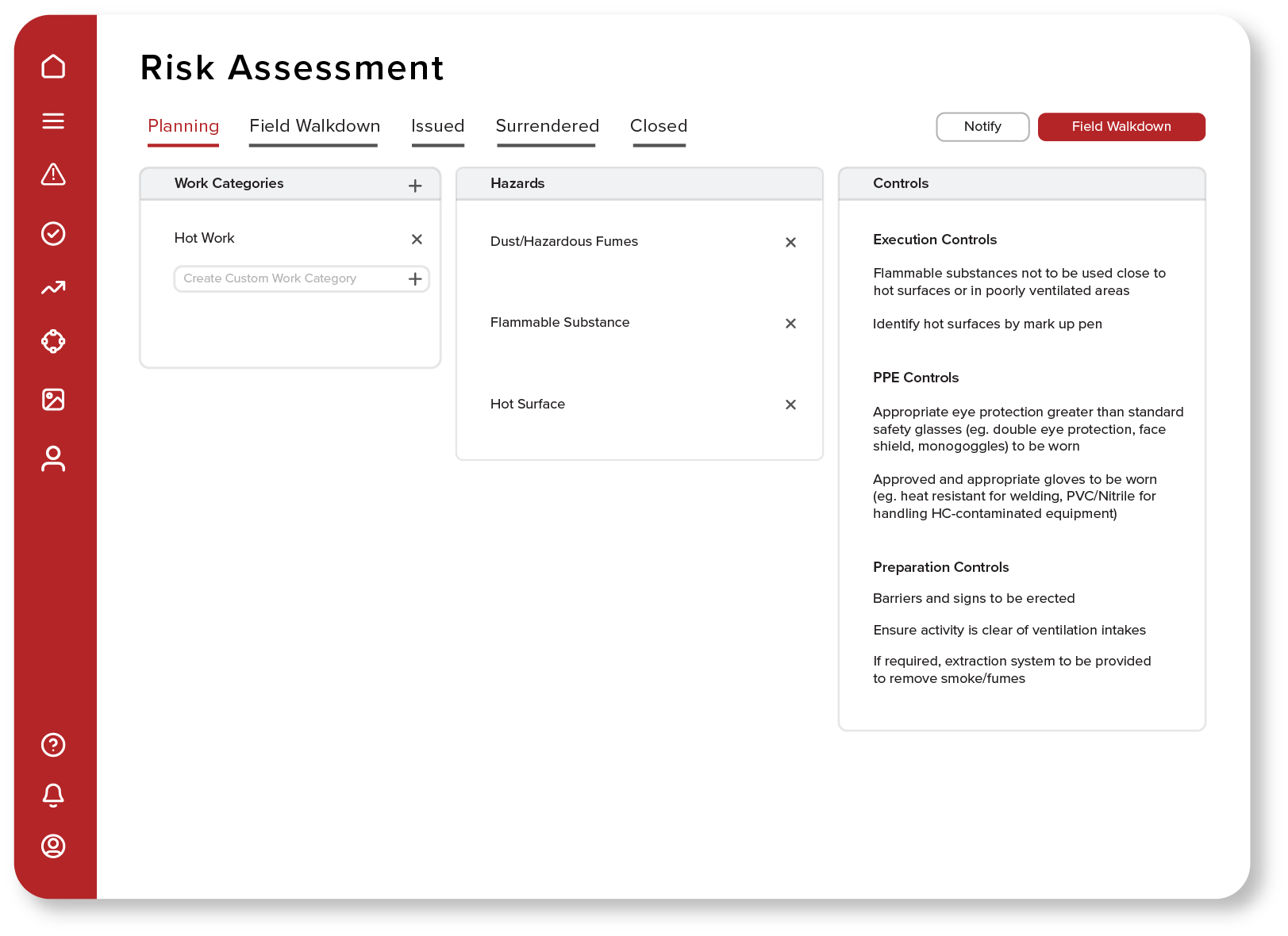This screenshot has width=1288, height=936.
Task: Open the home icon in sidebar
Action: pyautogui.click(x=53, y=67)
